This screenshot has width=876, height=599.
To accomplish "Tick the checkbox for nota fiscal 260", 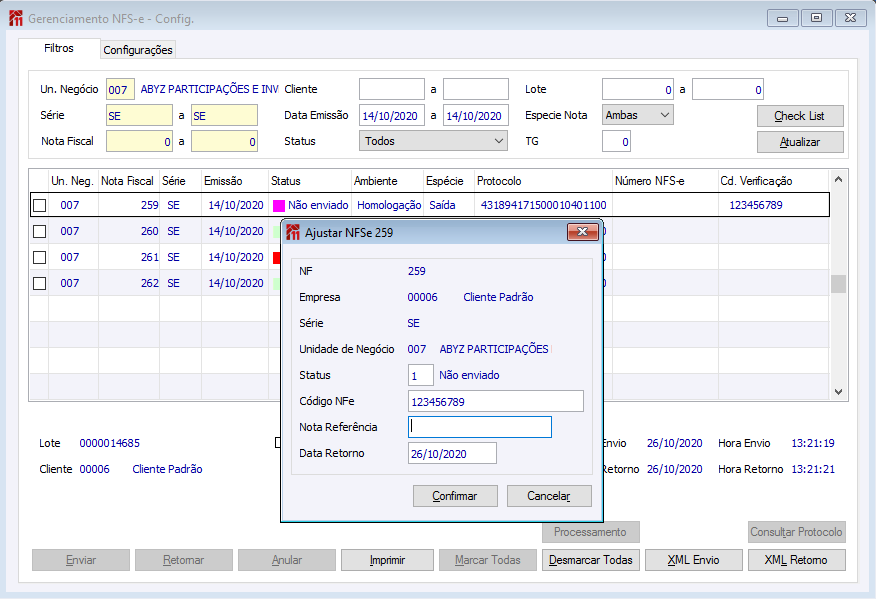I will click(39, 231).
